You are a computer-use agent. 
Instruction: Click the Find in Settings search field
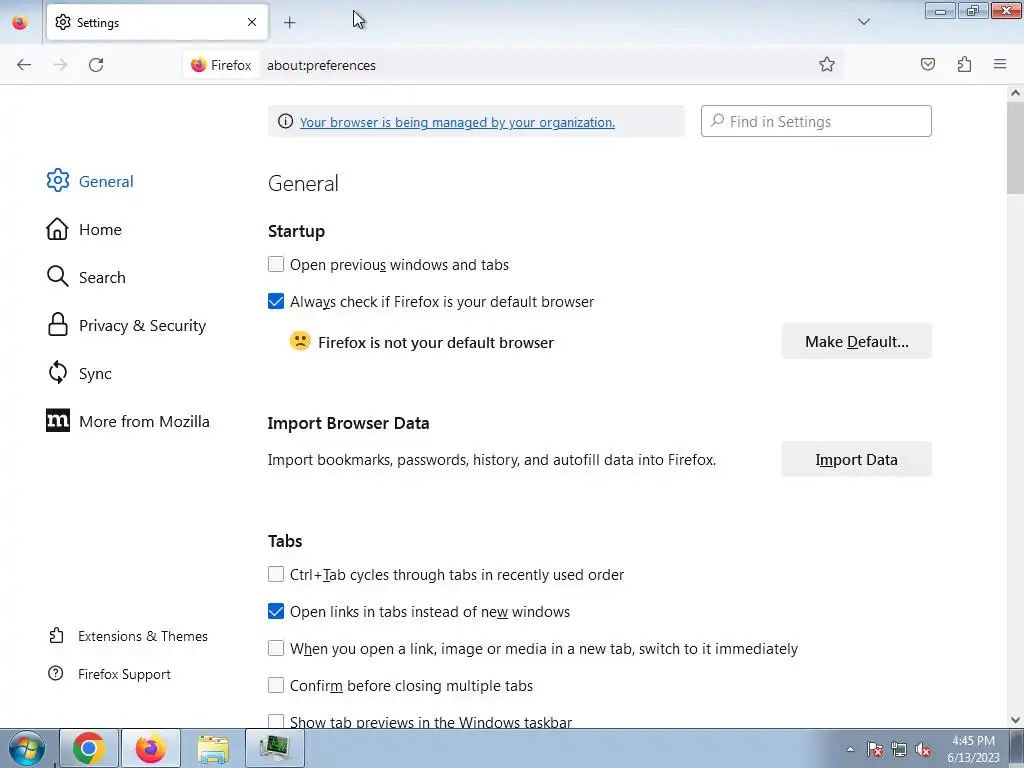pos(816,121)
